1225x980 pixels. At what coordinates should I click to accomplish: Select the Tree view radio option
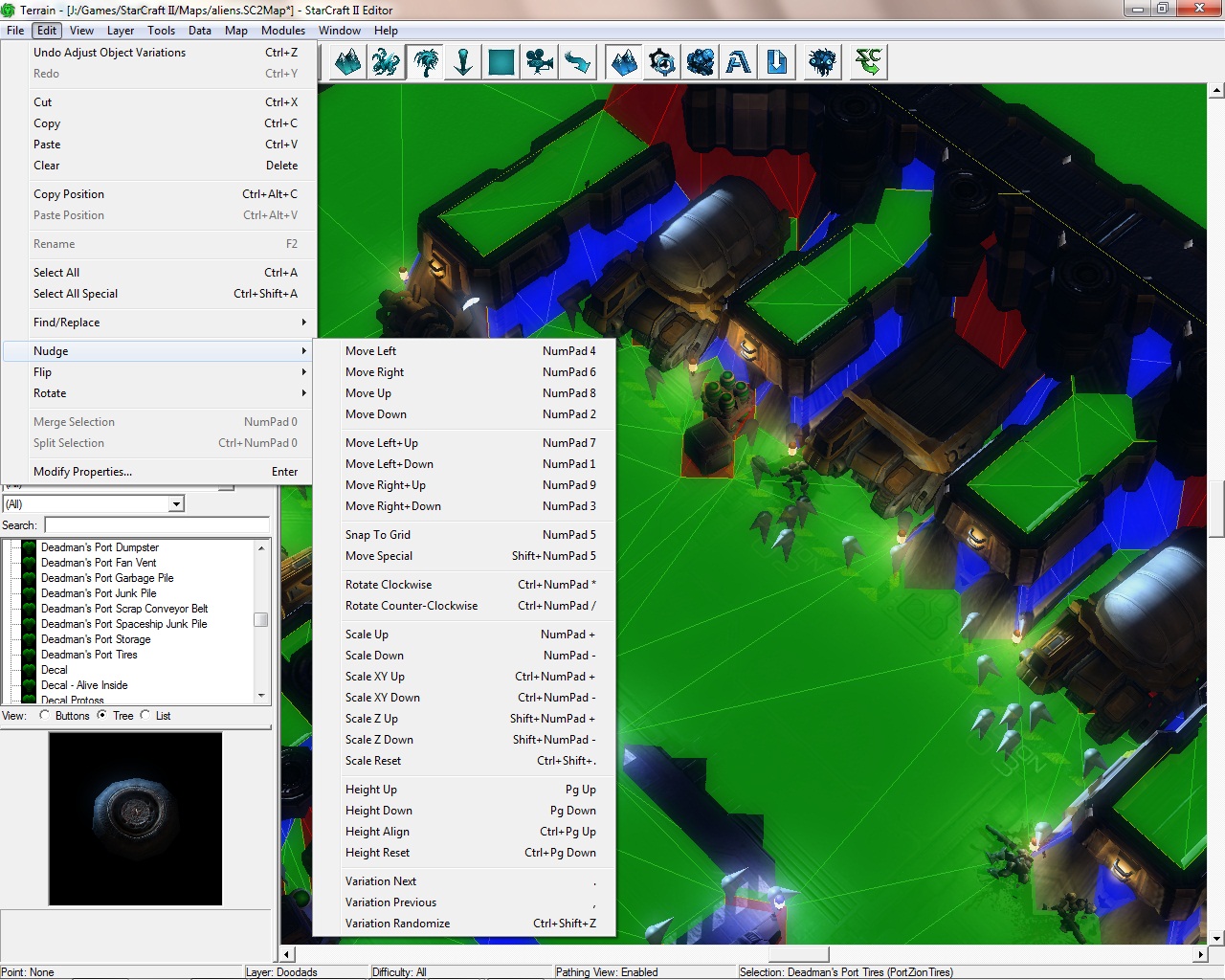point(102,715)
